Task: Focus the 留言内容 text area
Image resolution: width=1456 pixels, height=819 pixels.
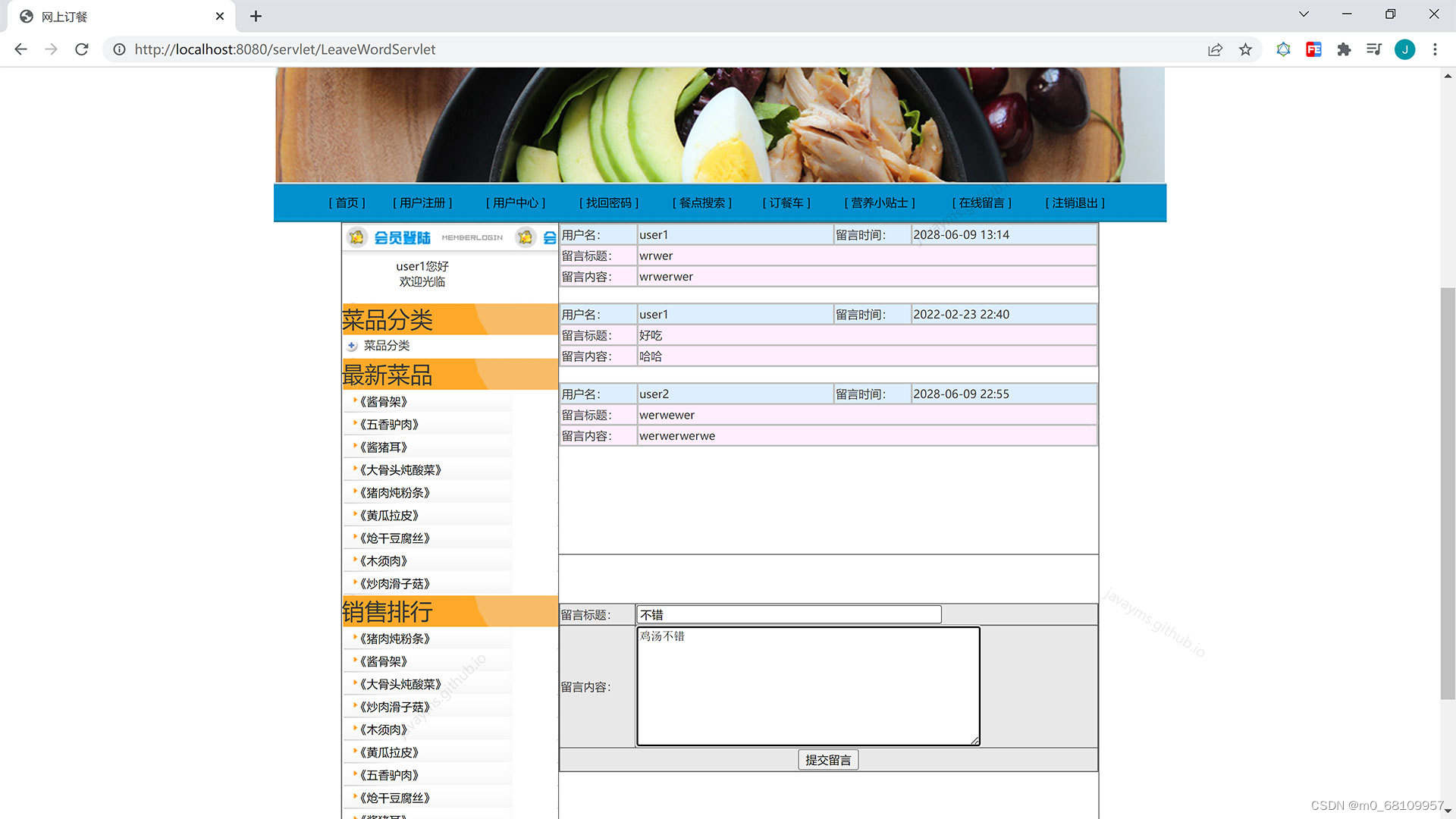Action: click(x=808, y=686)
